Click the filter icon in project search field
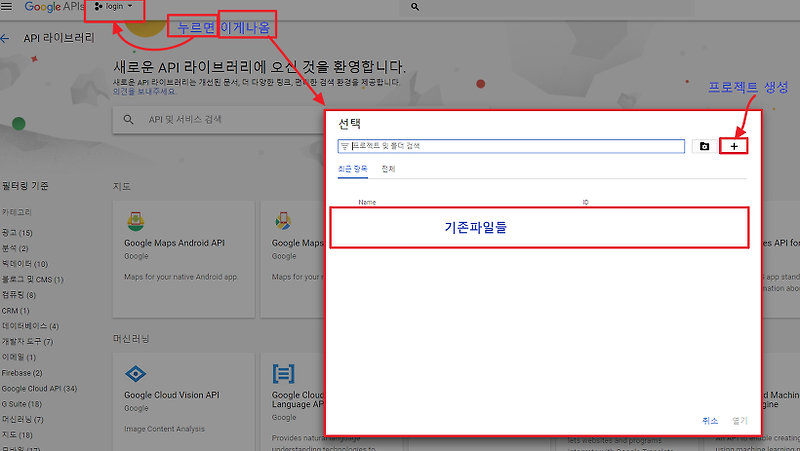 click(345, 146)
